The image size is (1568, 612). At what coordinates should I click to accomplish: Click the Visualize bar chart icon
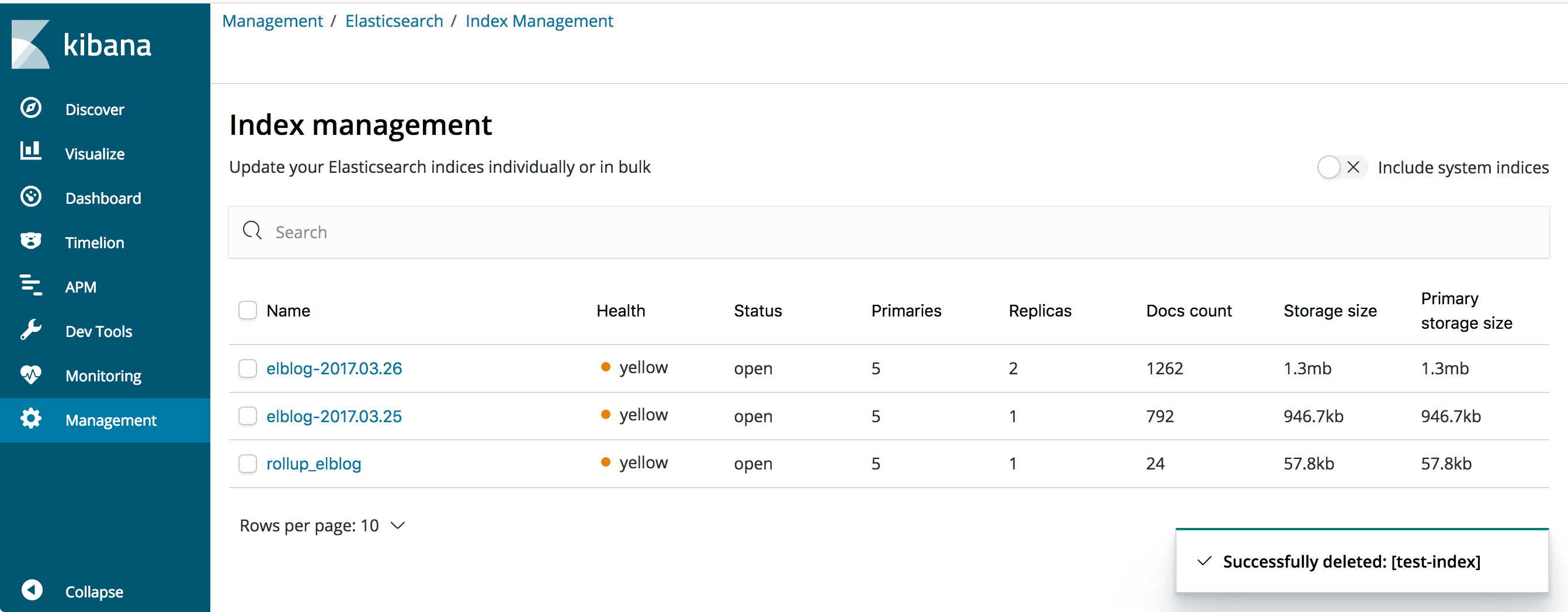pyautogui.click(x=31, y=151)
